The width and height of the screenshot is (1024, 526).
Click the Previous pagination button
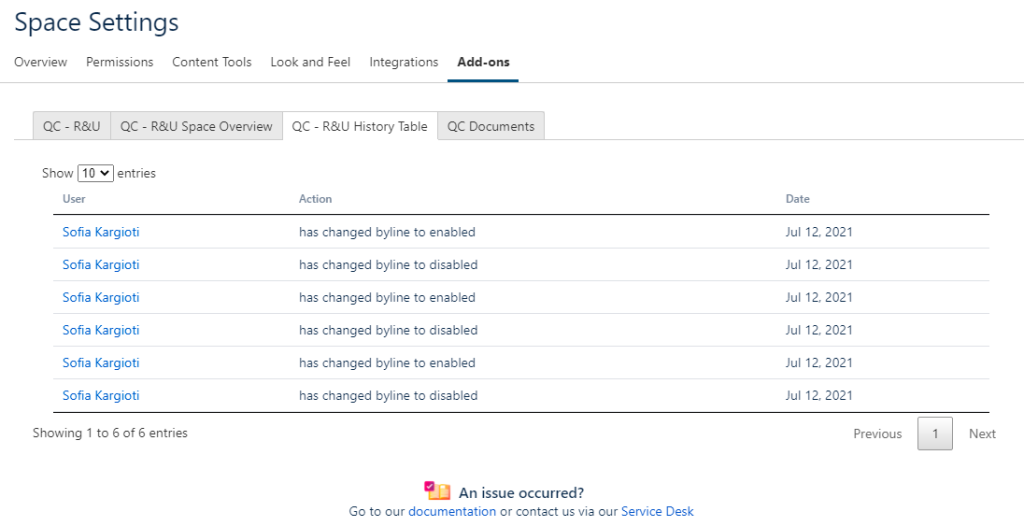coord(877,434)
